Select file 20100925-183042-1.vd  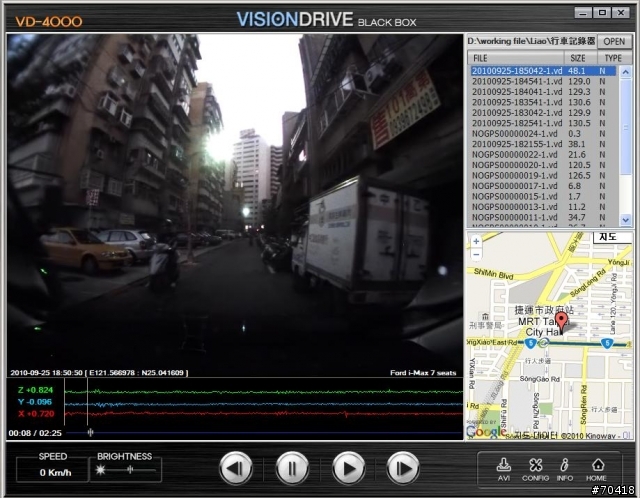click(x=543, y=113)
